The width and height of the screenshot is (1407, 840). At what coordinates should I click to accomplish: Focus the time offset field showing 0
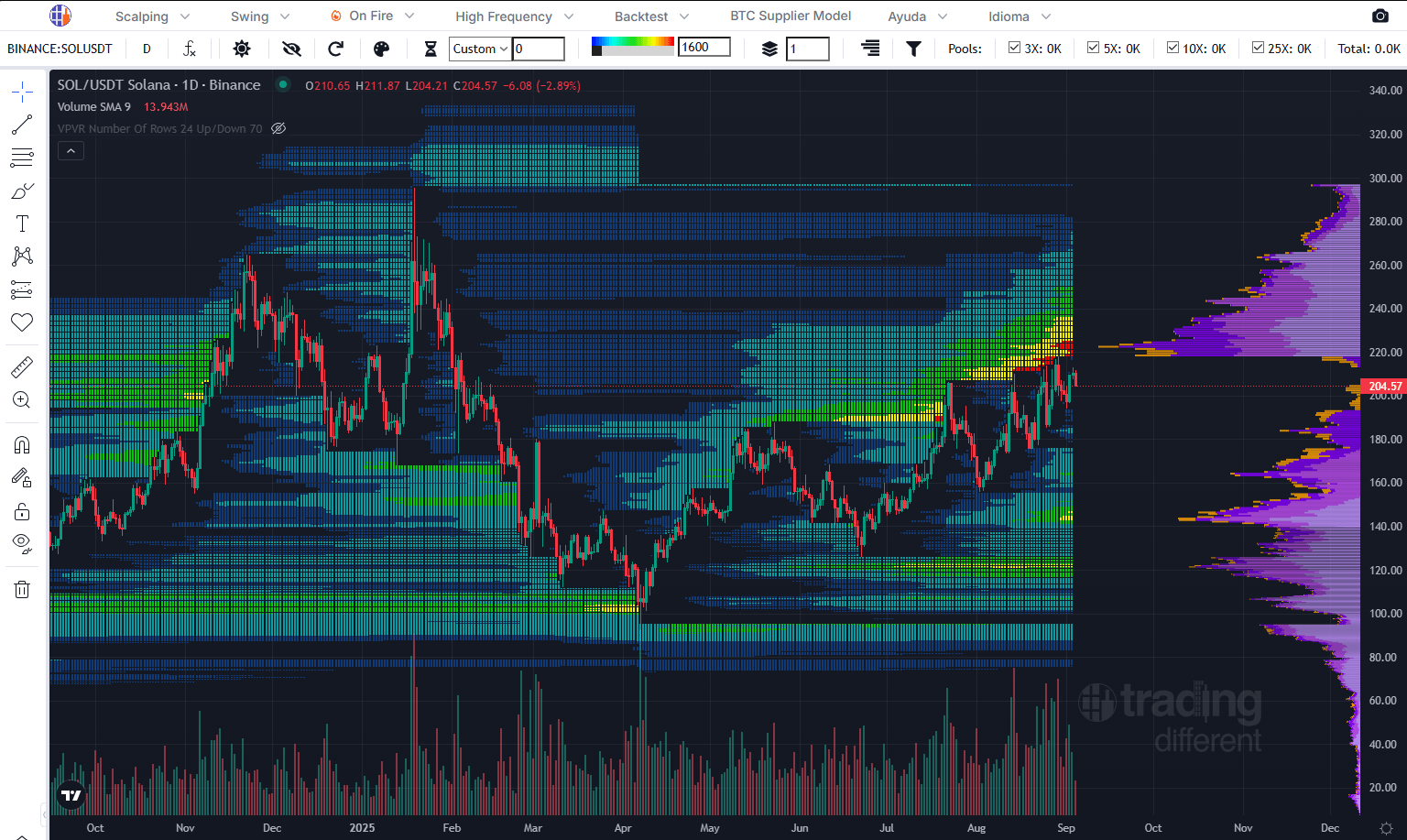coord(539,49)
